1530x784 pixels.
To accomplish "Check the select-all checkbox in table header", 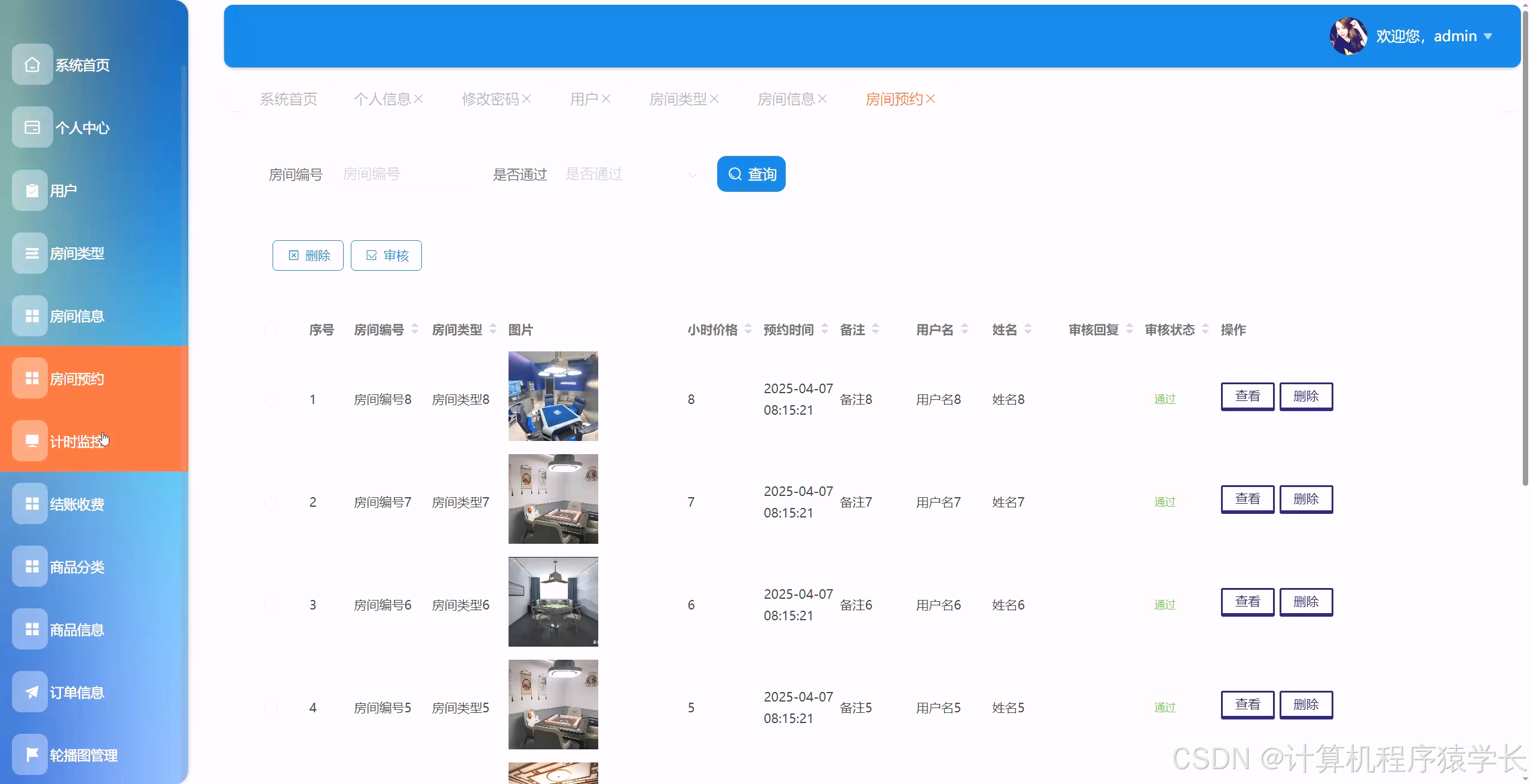I will 271,329.
